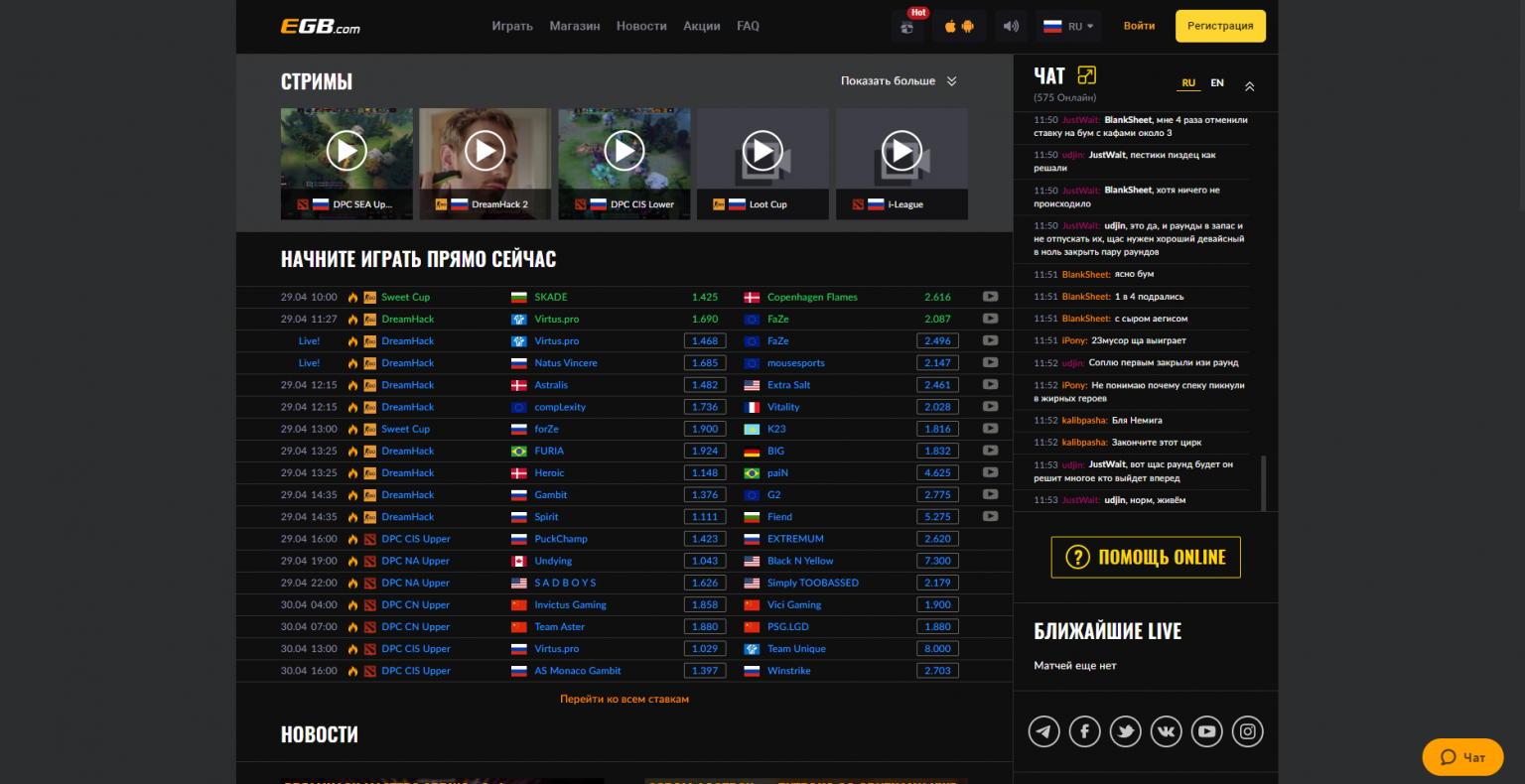Screen dimensions: 1525x784
Task: Select odds 7.300 for Black N Yellow
Action: [937, 561]
